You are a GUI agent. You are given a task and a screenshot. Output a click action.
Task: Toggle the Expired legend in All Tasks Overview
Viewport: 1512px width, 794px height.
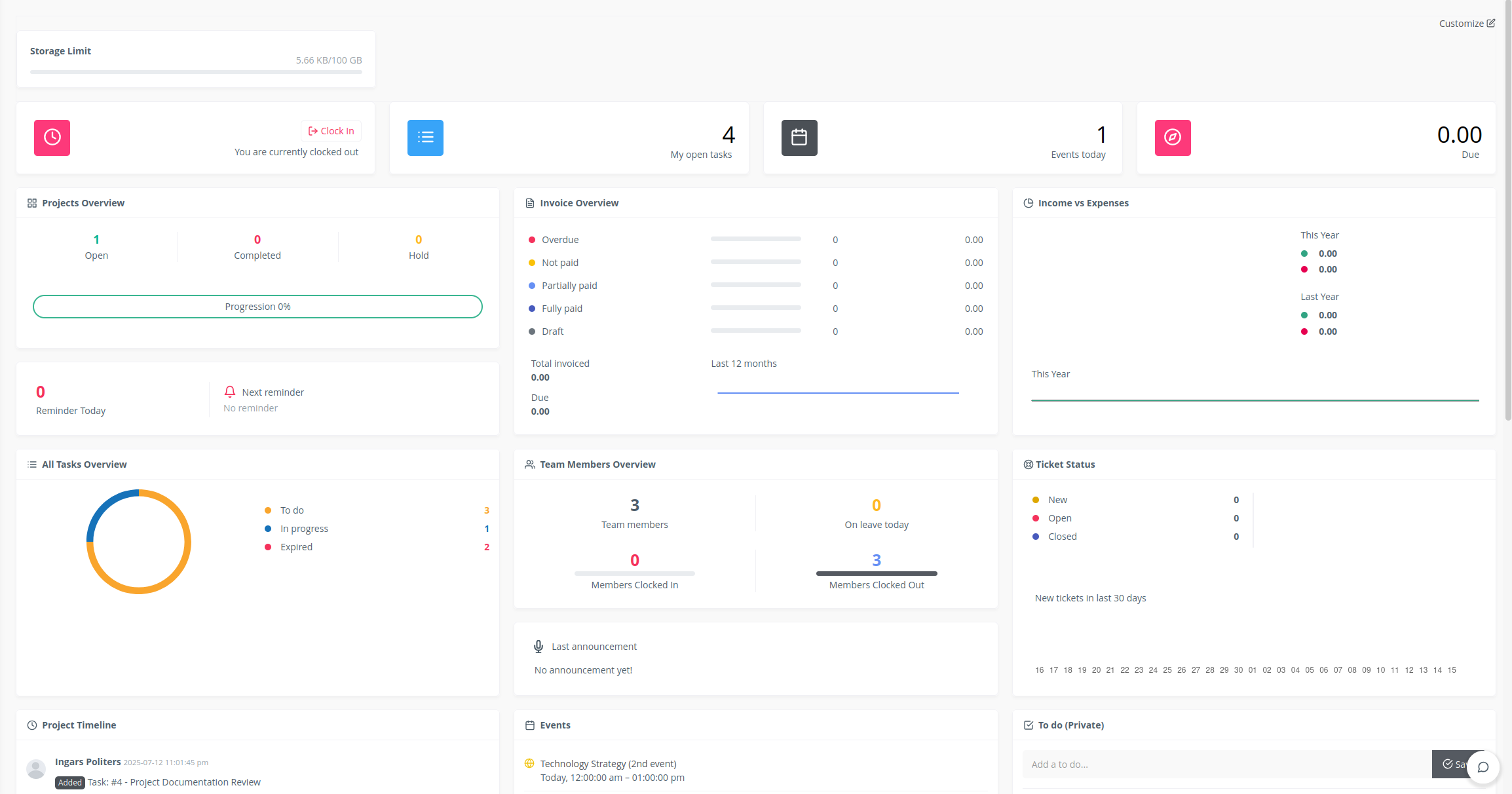pyautogui.click(x=295, y=546)
